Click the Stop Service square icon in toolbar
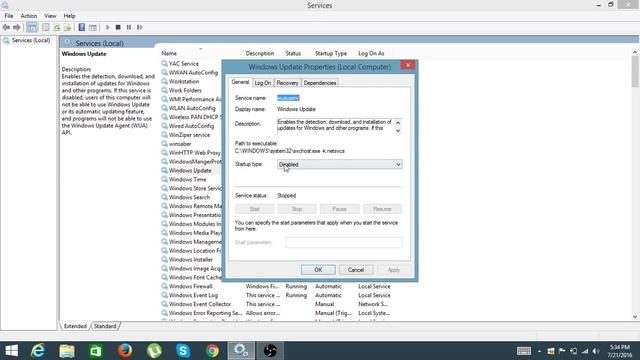The height and width of the screenshot is (360, 640). coord(118,27)
